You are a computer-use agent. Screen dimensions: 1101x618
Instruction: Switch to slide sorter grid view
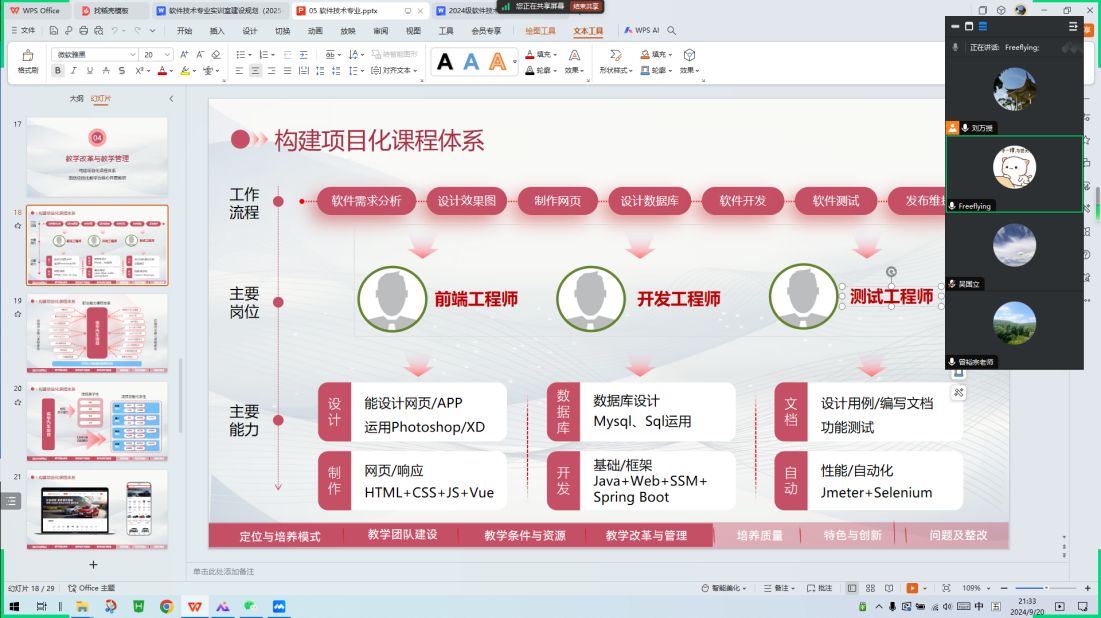(871, 588)
